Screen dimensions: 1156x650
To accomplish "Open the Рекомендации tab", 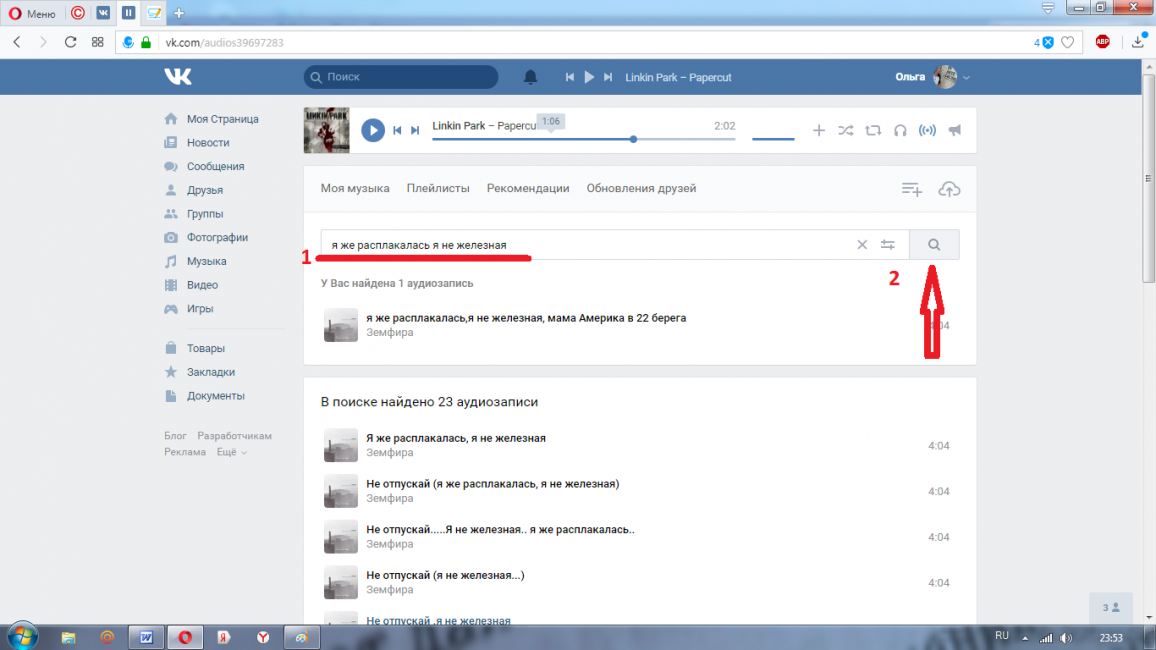I will click(x=528, y=188).
